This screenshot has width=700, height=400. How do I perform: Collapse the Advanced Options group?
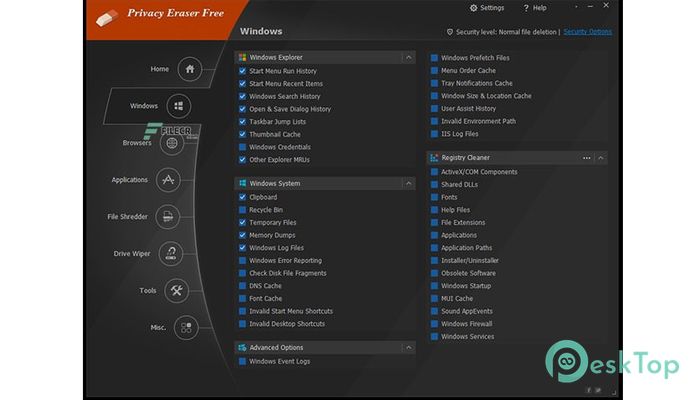pyautogui.click(x=408, y=348)
